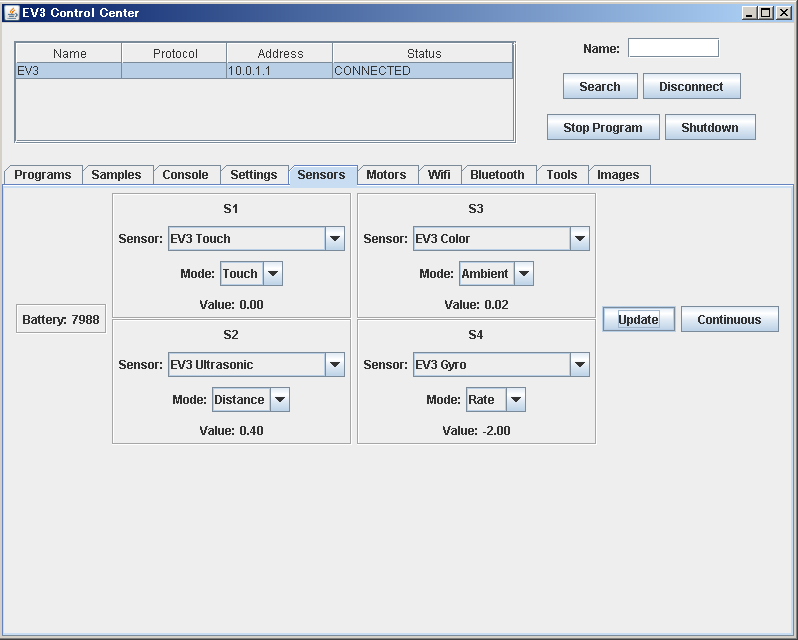Screen dimensions: 798x640
Task: Switch to the Motors tab
Action: click(386, 174)
